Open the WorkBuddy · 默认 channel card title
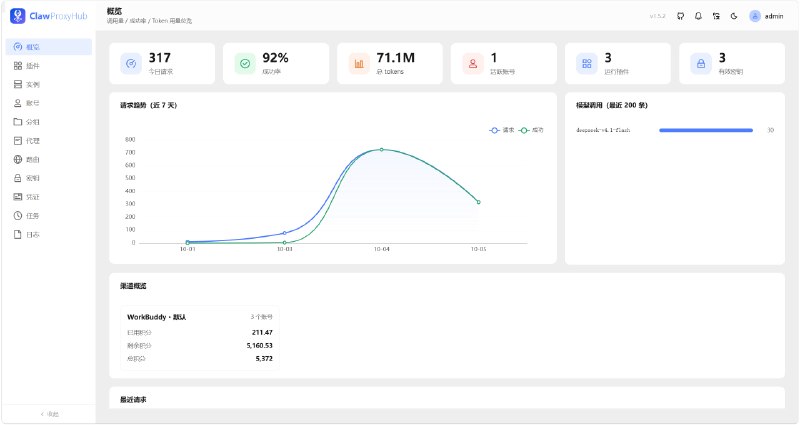Viewport: 800px width, 425px height. (157, 317)
